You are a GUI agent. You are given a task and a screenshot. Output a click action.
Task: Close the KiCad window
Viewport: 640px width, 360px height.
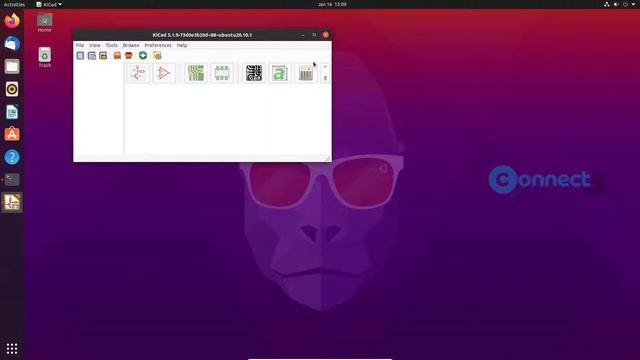pos(325,35)
